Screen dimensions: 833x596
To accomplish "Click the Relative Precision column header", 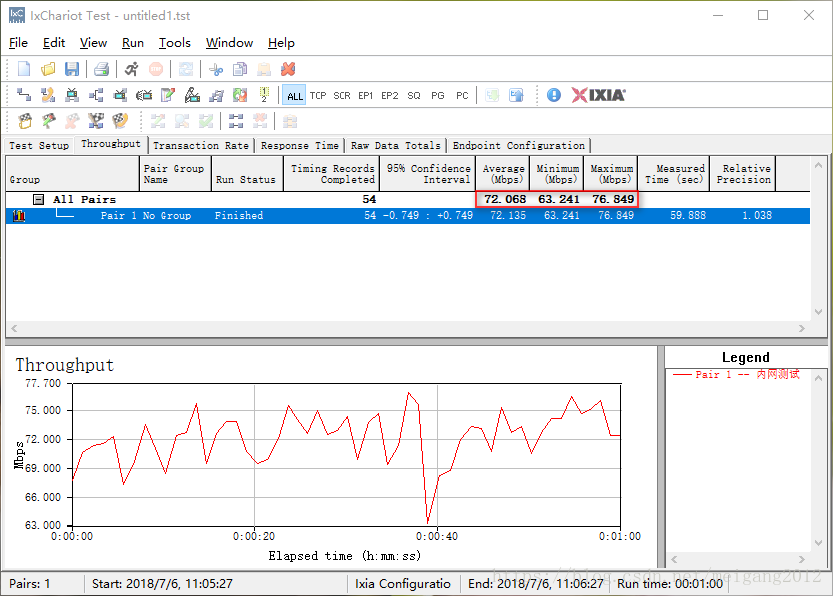I will 743,174.
